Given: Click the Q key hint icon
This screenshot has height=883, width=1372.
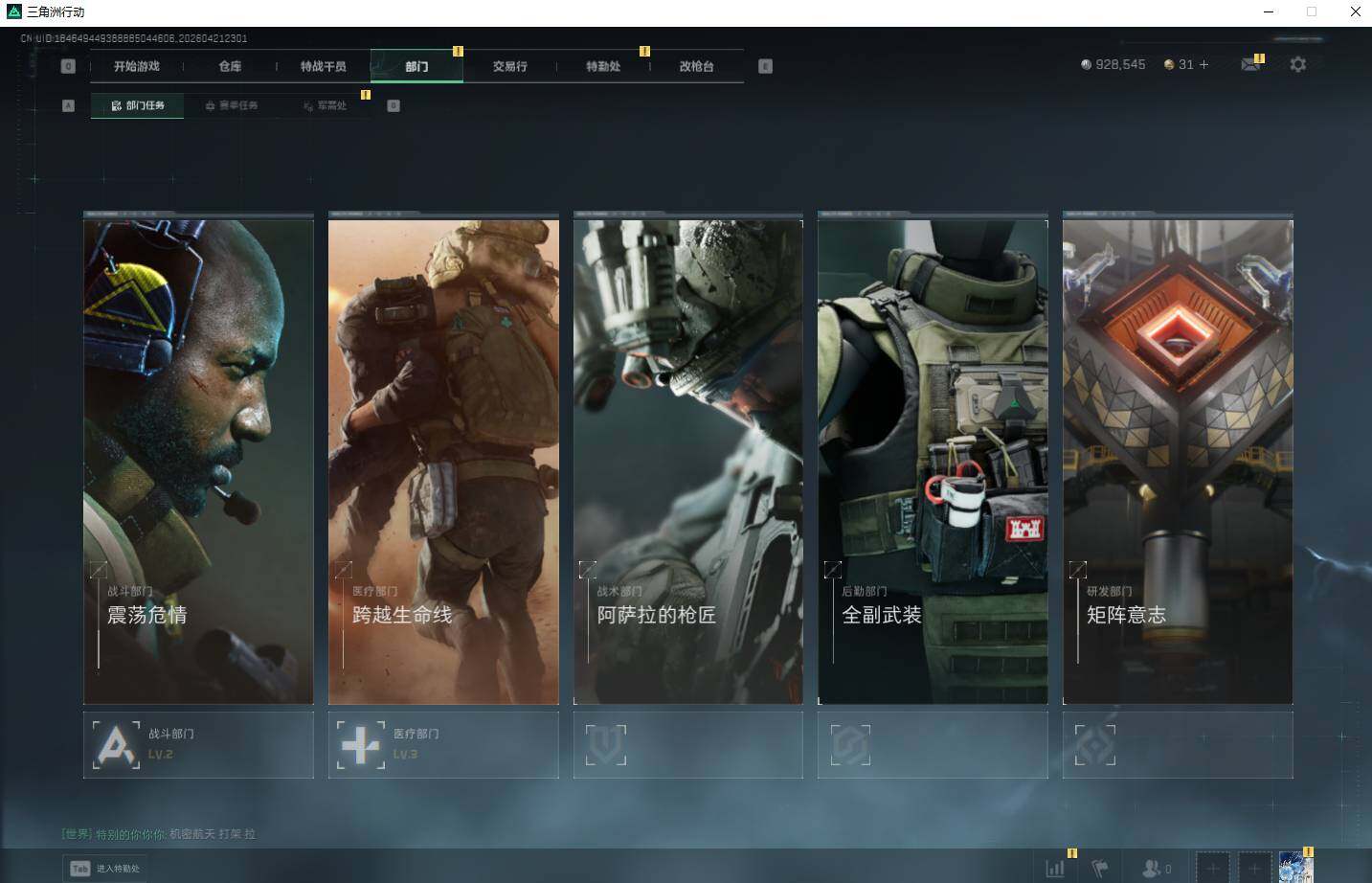Looking at the screenshot, I should coord(68,66).
